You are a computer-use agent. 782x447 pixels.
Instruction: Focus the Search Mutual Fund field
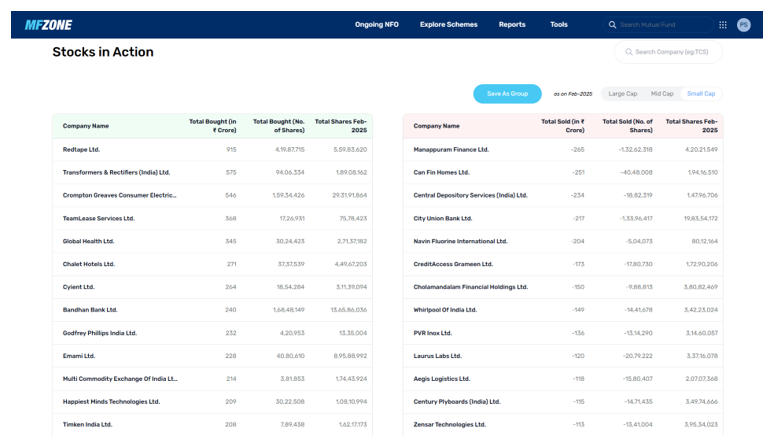pos(658,25)
